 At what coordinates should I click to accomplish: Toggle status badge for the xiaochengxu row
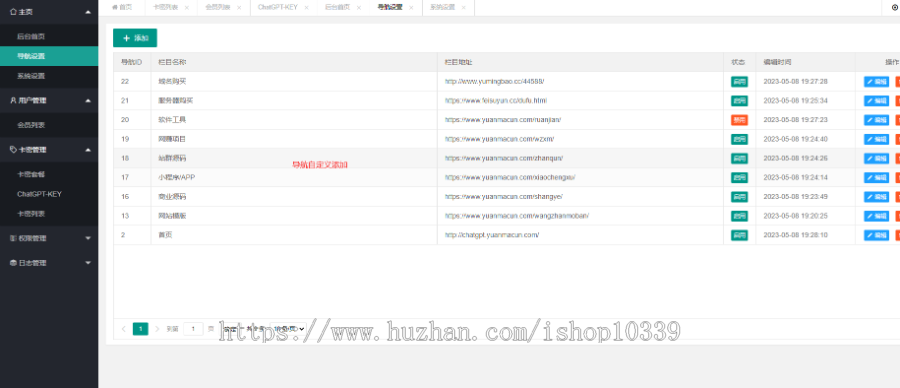(739, 177)
